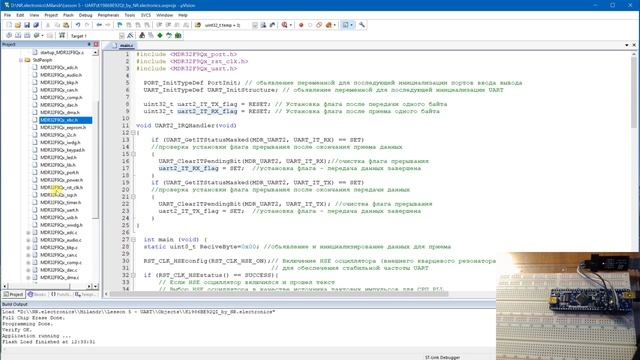Open Options for Target magic wand icon
The image size is (640, 360).
click(130, 36)
